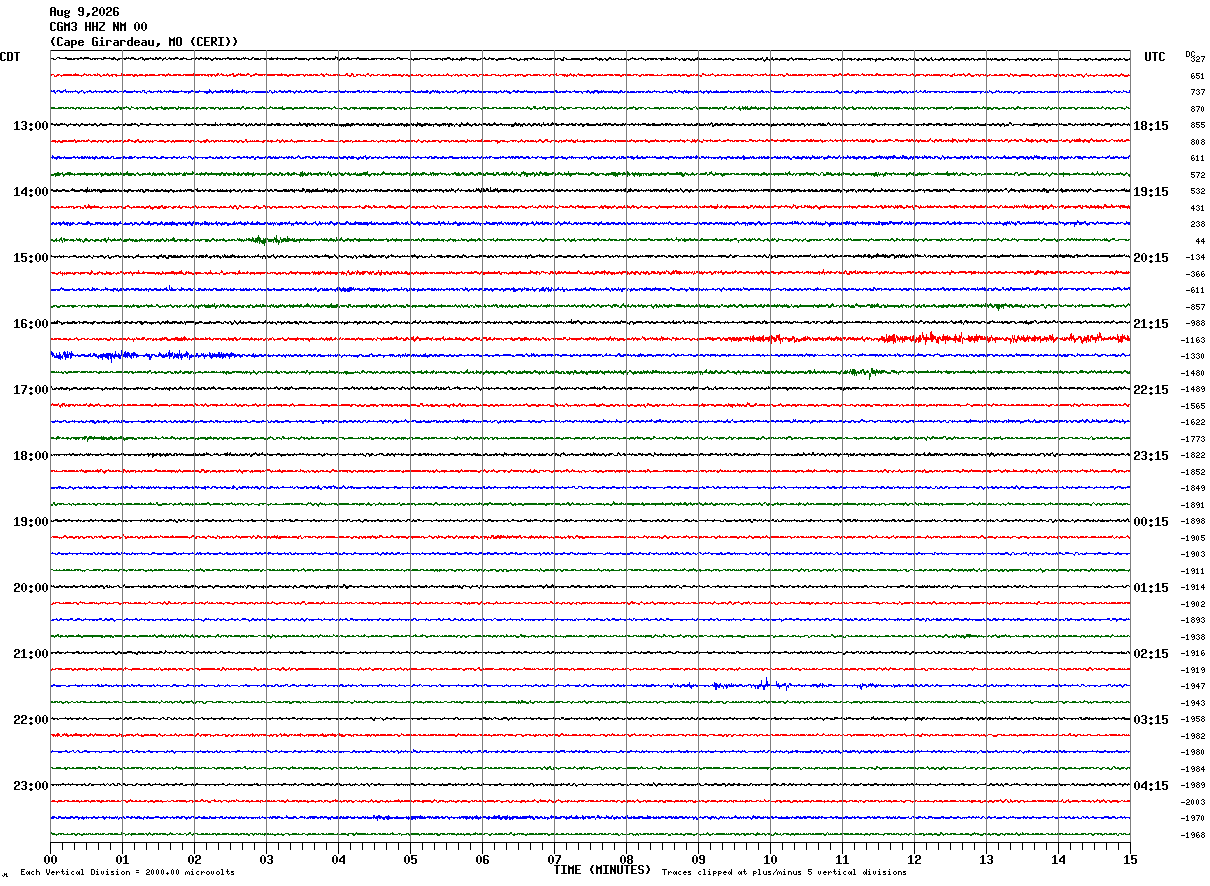The width and height of the screenshot is (1210, 886).
Task: Select the 13:00 CDT time label
Action: [x=30, y=126]
